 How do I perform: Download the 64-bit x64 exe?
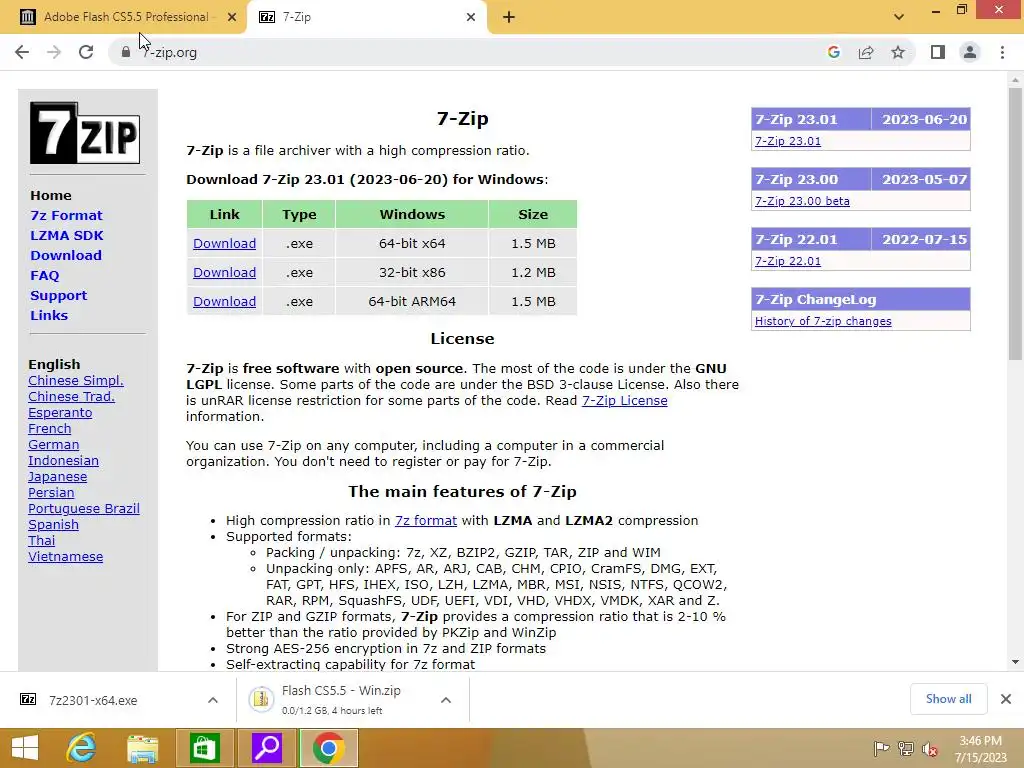pyautogui.click(x=224, y=244)
